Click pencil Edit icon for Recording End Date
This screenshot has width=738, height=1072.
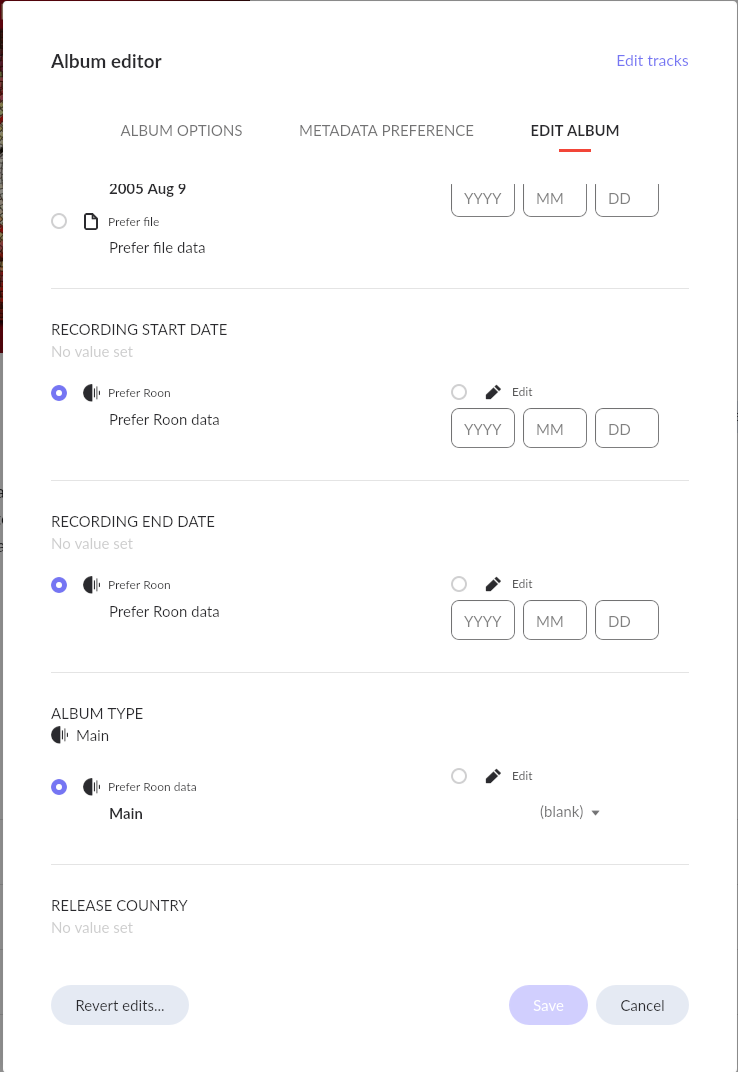click(x=492, y=584)
